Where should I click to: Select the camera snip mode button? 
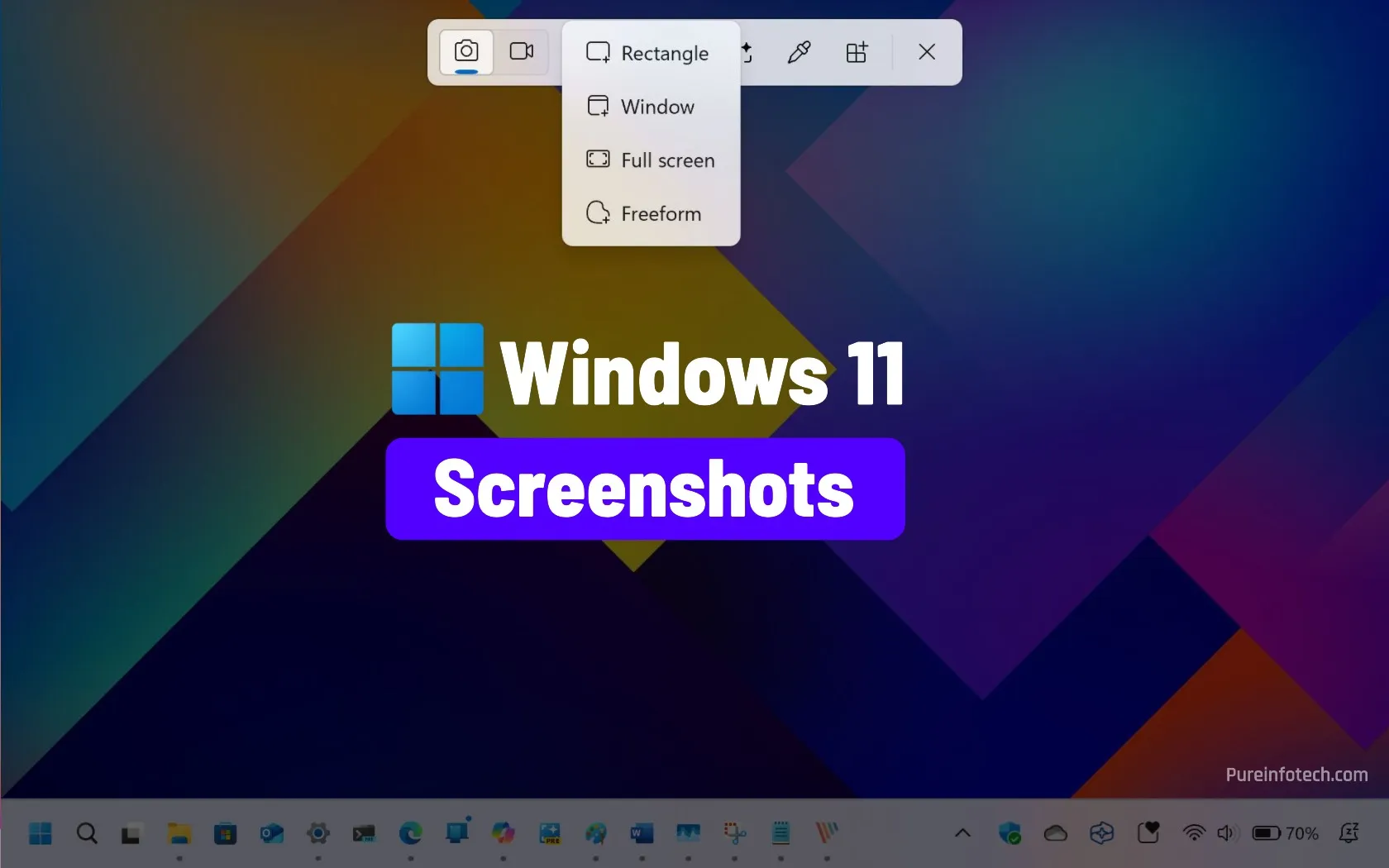[x=466, y=52]
